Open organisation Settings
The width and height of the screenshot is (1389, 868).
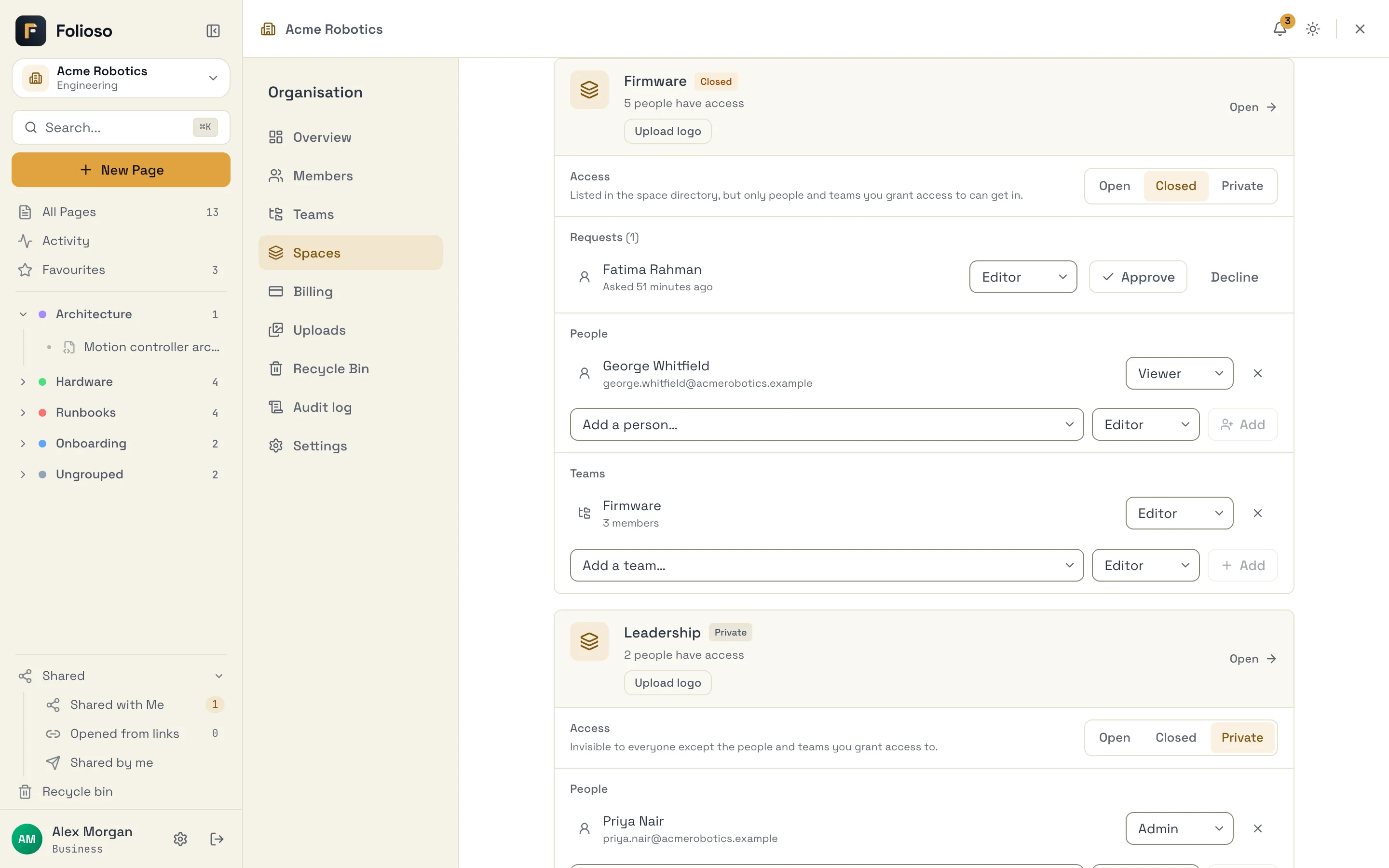(350, 446)
